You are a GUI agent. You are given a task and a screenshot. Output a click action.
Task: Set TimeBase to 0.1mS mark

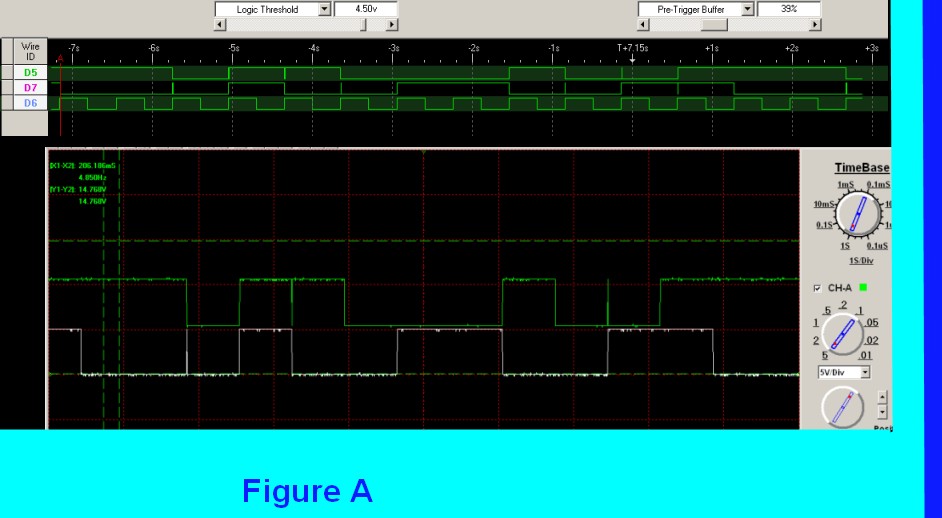(878, 184)
